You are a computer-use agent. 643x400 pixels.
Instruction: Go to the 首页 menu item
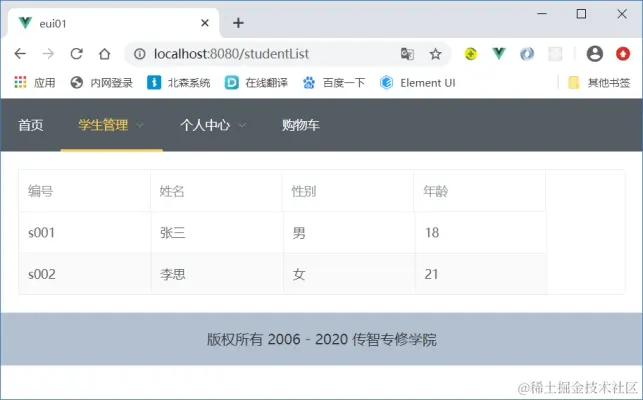pyautogui.click(x=31, y=125)
